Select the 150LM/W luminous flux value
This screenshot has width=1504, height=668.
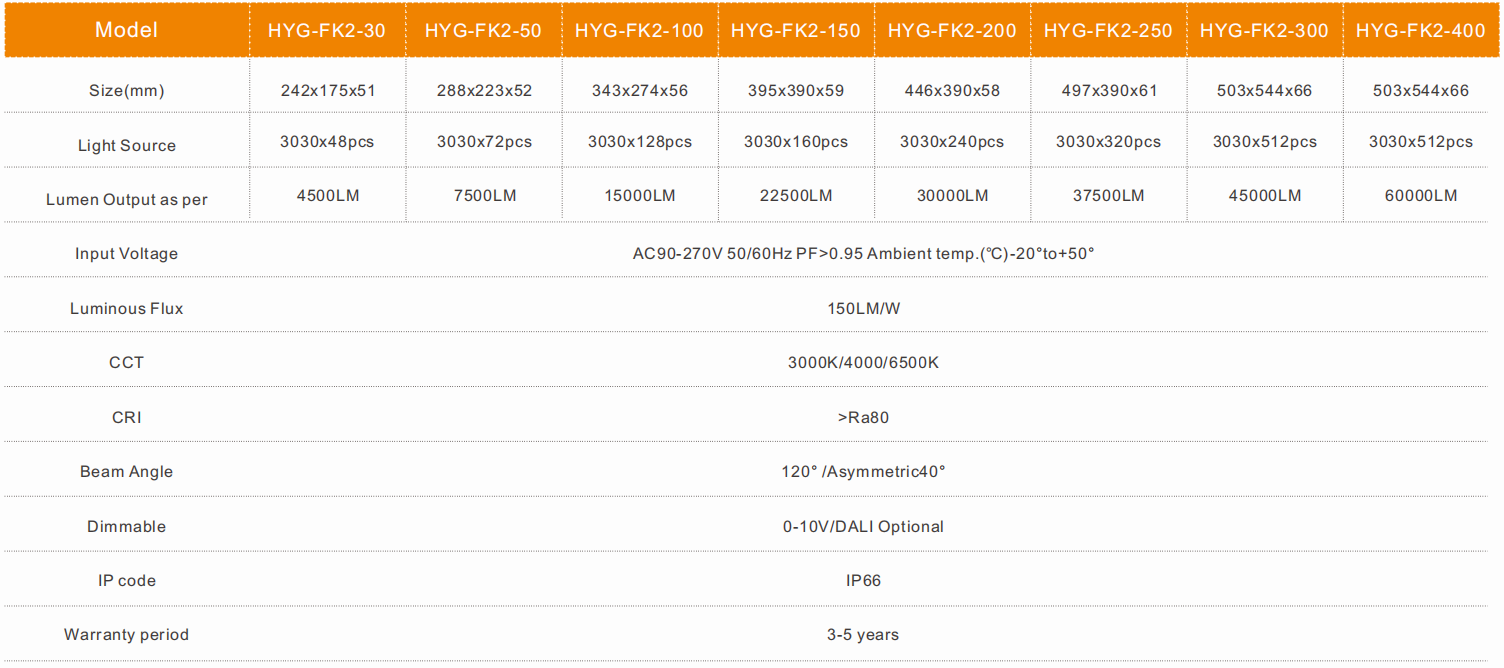point(863,309)
